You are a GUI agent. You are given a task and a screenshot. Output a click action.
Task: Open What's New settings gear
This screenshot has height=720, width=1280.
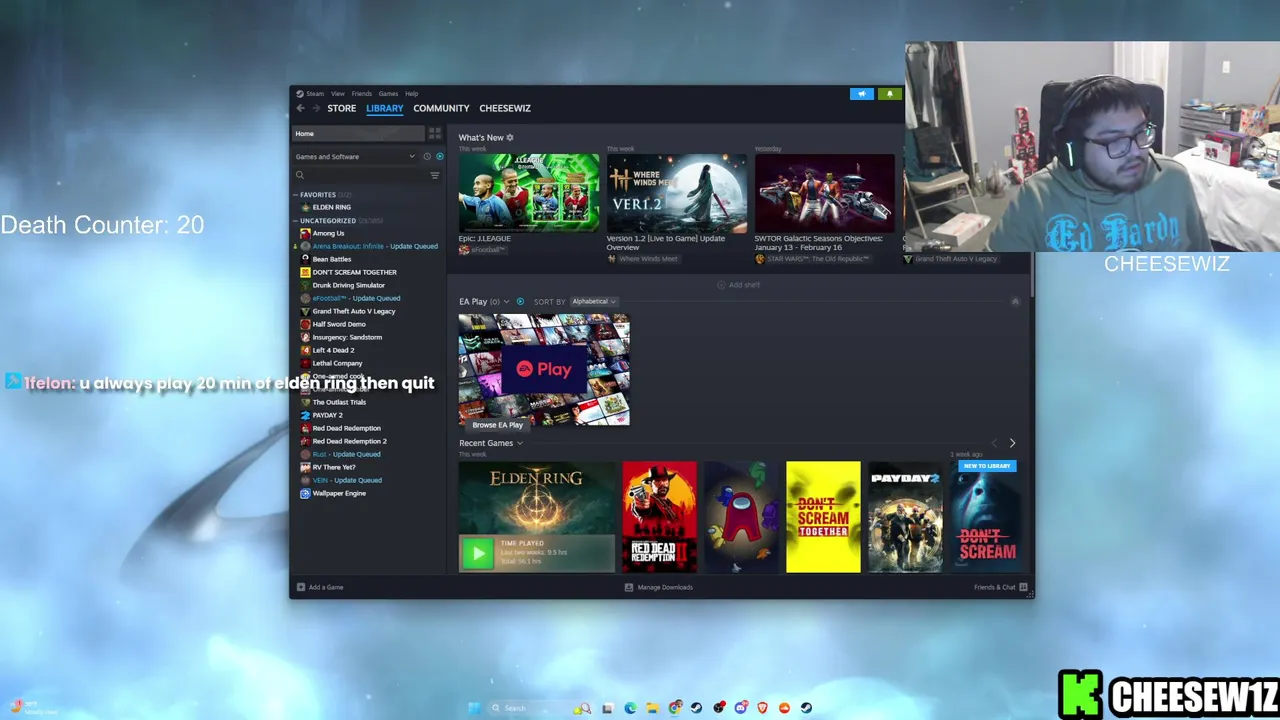[x=509, y=138]
